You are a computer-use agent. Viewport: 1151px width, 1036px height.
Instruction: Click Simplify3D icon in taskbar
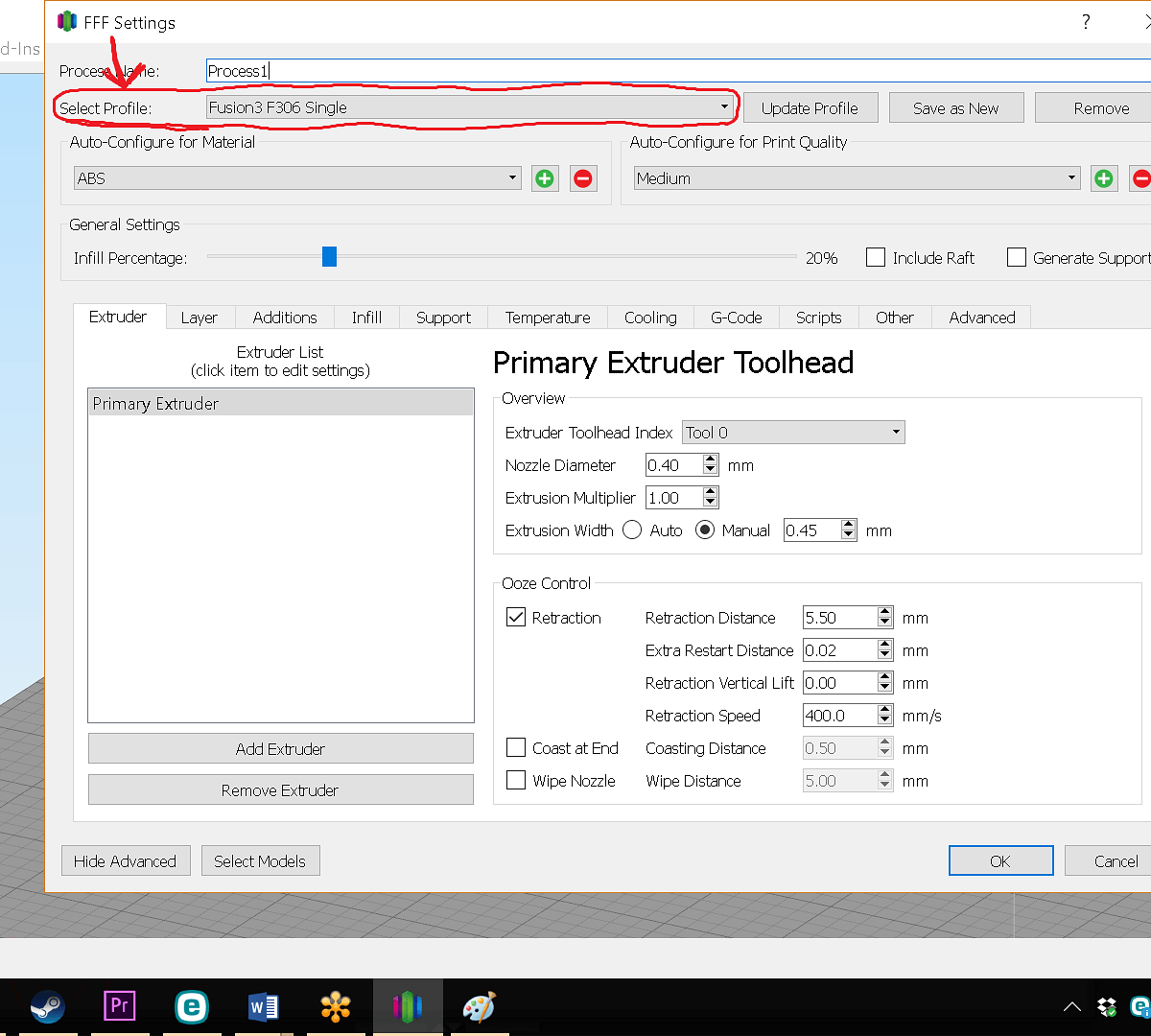coord(408,1007)
